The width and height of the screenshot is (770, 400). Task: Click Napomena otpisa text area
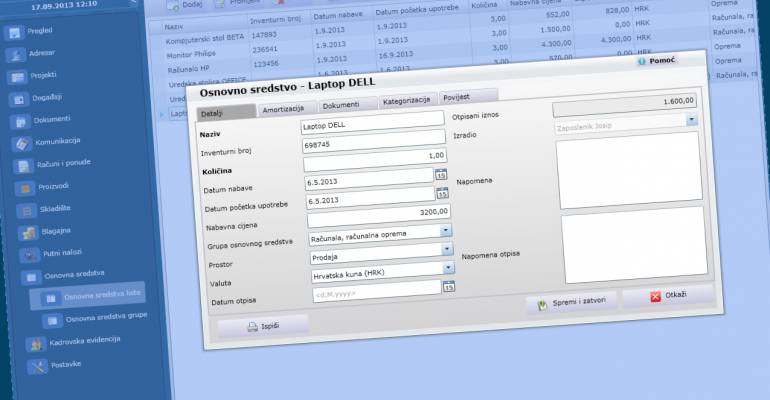pyautogui.click(x=634, y=245)
